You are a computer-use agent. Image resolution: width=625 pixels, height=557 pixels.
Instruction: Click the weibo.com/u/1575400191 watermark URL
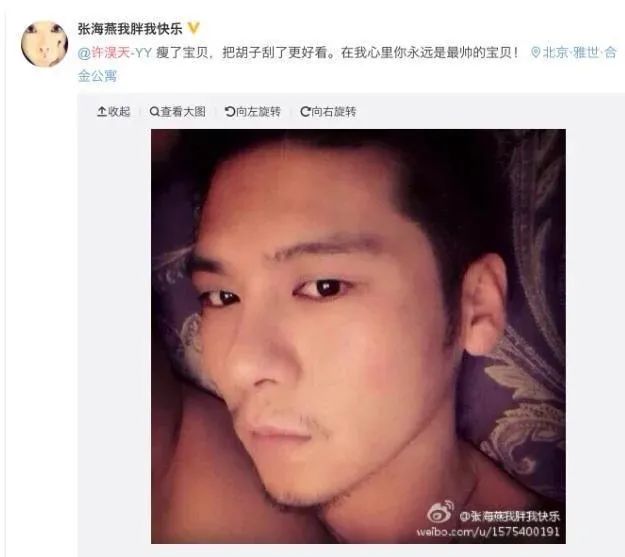(x=488, y=532)
